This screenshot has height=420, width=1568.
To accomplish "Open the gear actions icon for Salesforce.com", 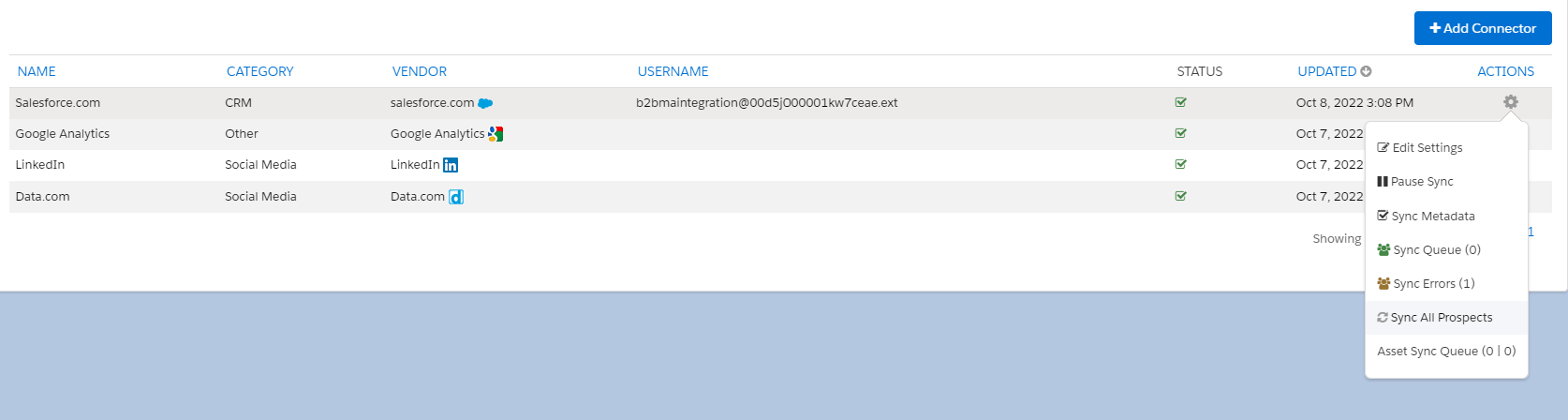I will point(1511,102).
